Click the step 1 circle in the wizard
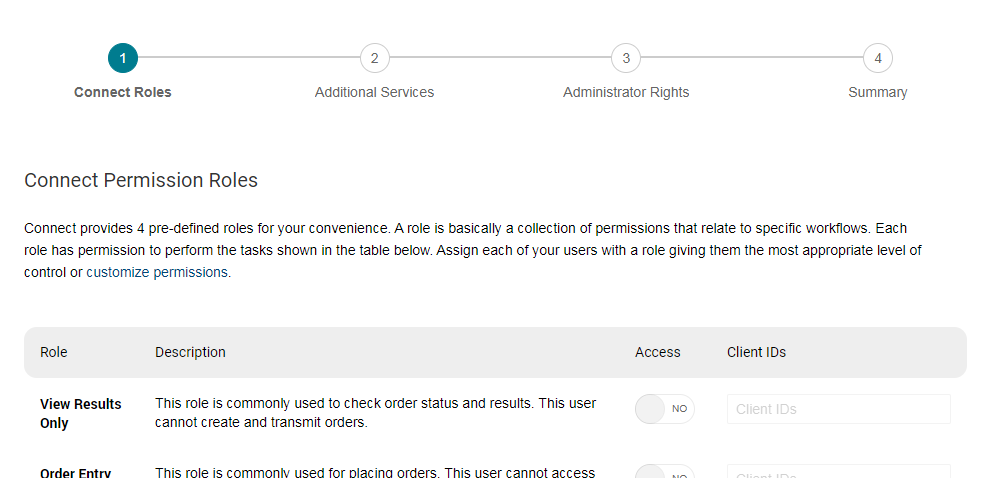Image resolution: width=984 pixels, height=478 pixels. pyautogui.click(x=123, y=58)
